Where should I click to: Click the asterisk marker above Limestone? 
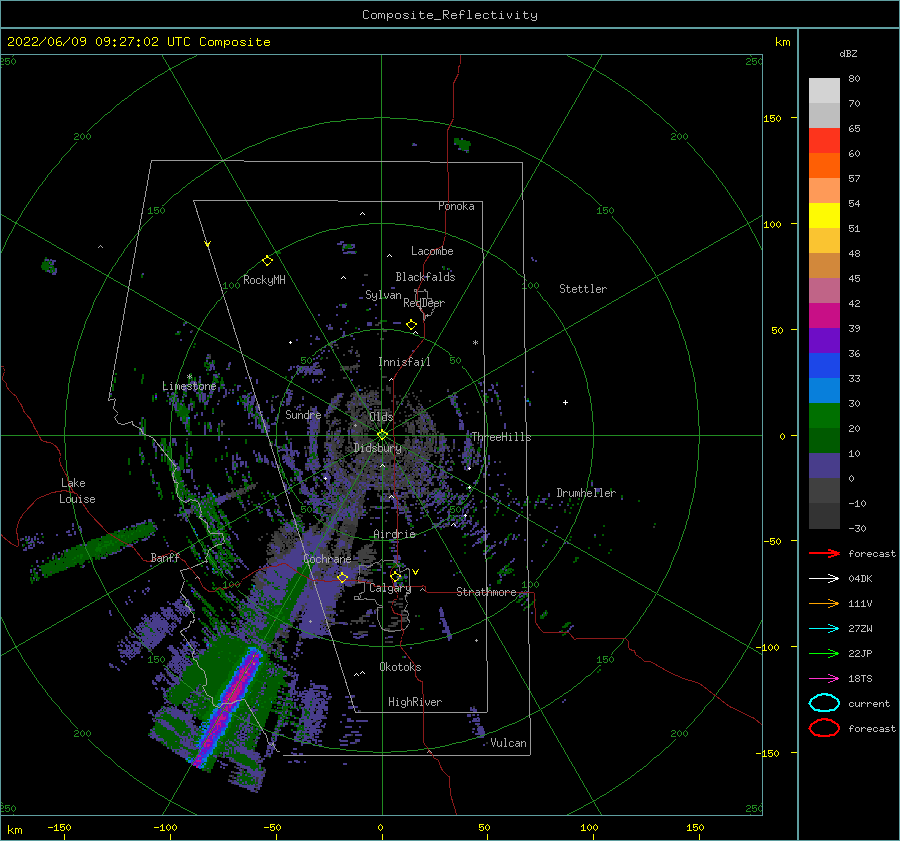click(x=189, y=377)
